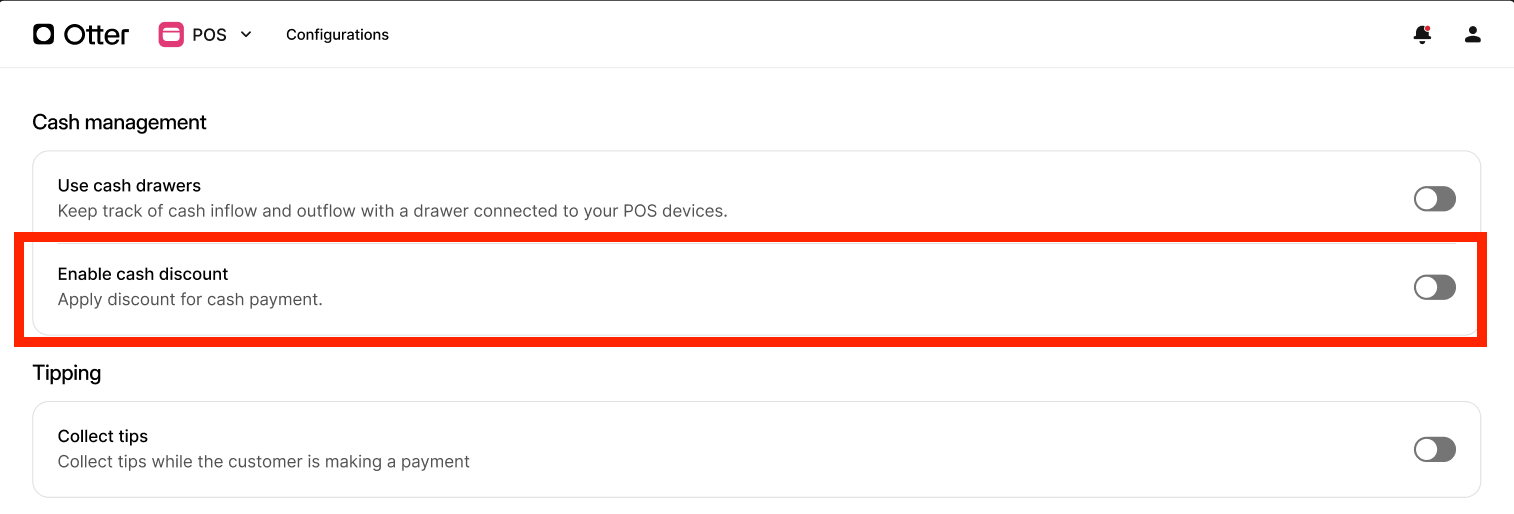
Task: Click 'Apply discount for cash payment' text
Action: 190,299
